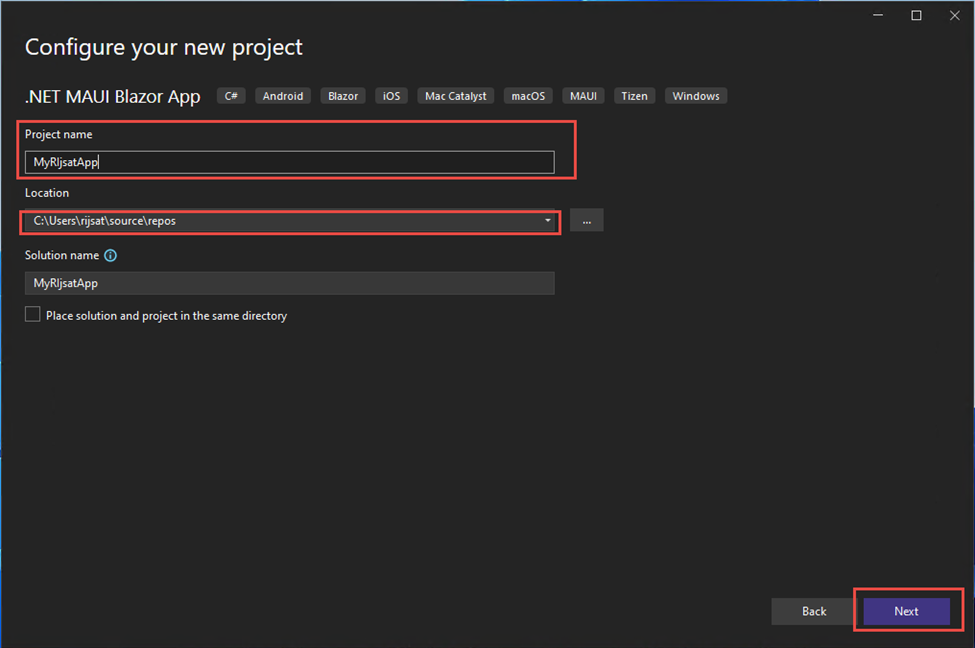Open the browse folder dialog with ellipsis button

pos(586,220)
